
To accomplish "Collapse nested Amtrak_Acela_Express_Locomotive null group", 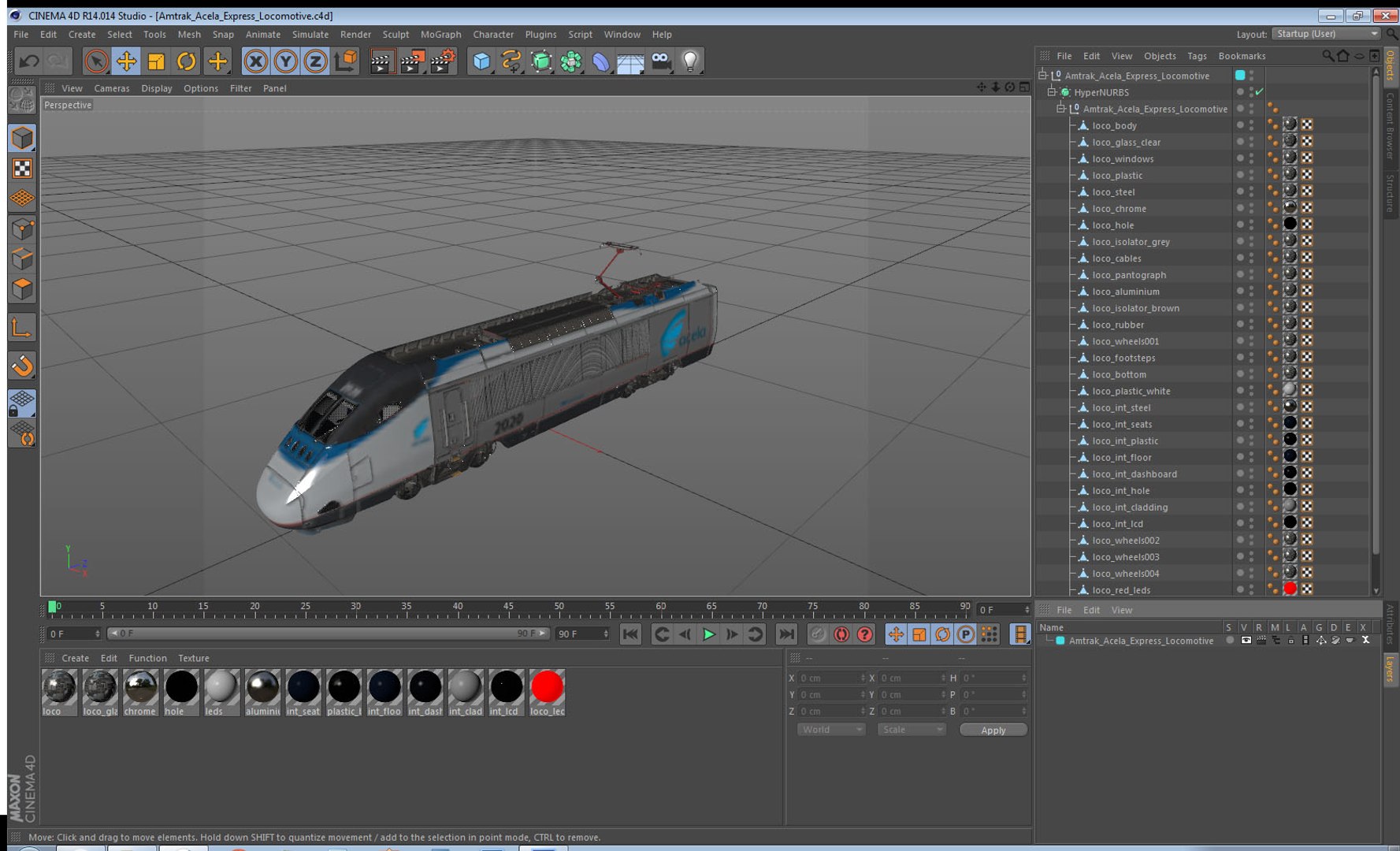I will click(x=1060, y=109).
